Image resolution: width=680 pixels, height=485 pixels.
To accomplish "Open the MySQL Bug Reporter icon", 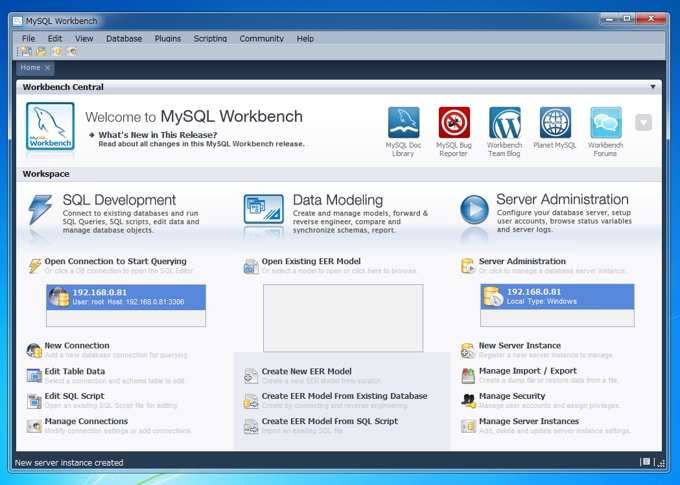I will [454, 123].
